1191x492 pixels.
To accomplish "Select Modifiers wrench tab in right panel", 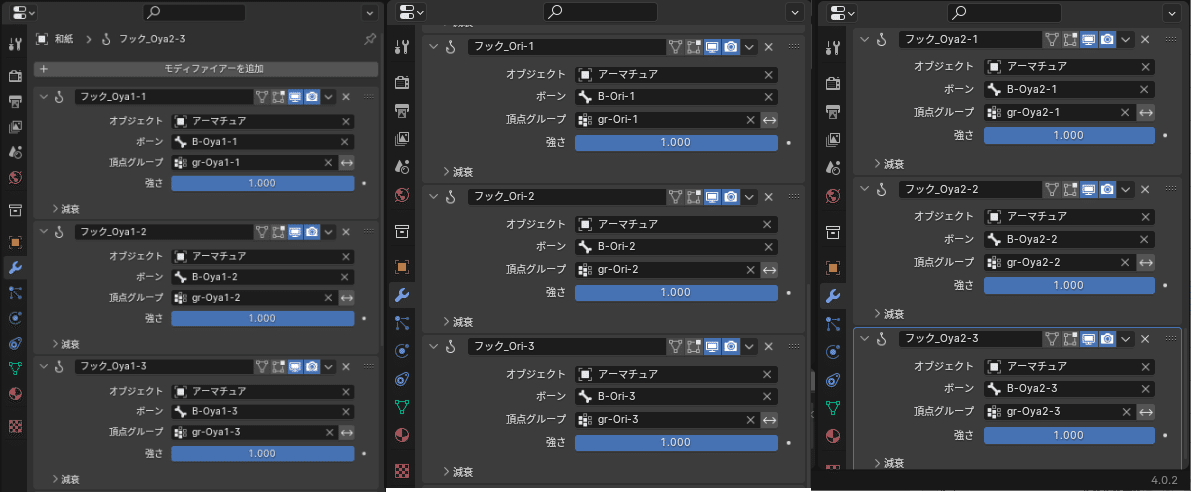I will (833, 295).
